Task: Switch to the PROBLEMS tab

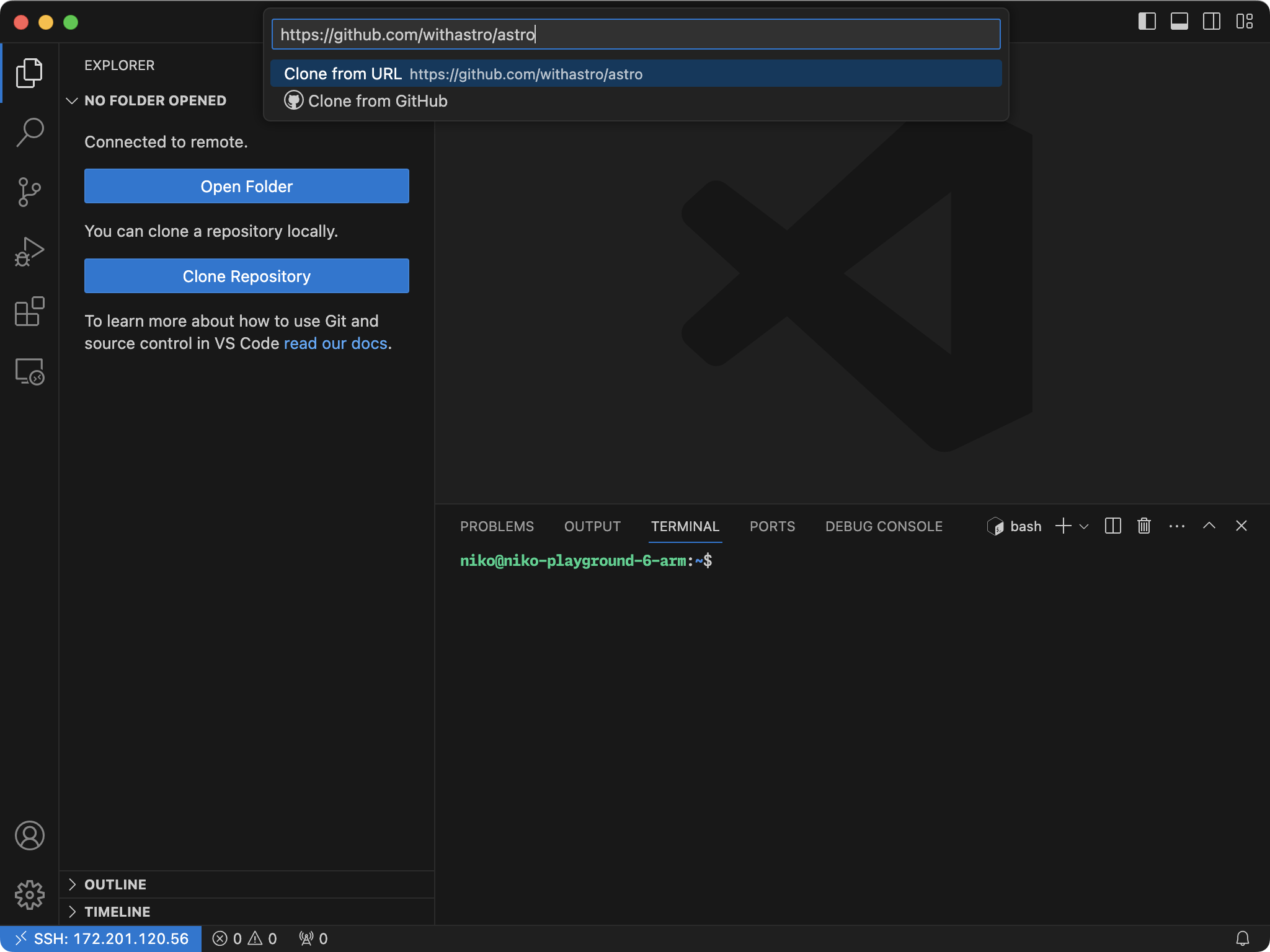Action: pyautogui.click(x=497, y=525)
